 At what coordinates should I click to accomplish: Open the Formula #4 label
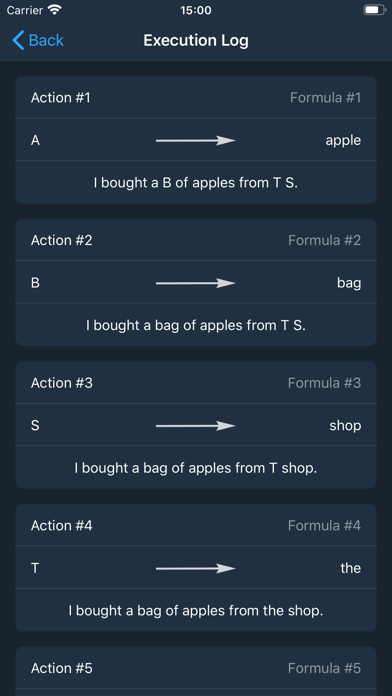pos(325,526)
